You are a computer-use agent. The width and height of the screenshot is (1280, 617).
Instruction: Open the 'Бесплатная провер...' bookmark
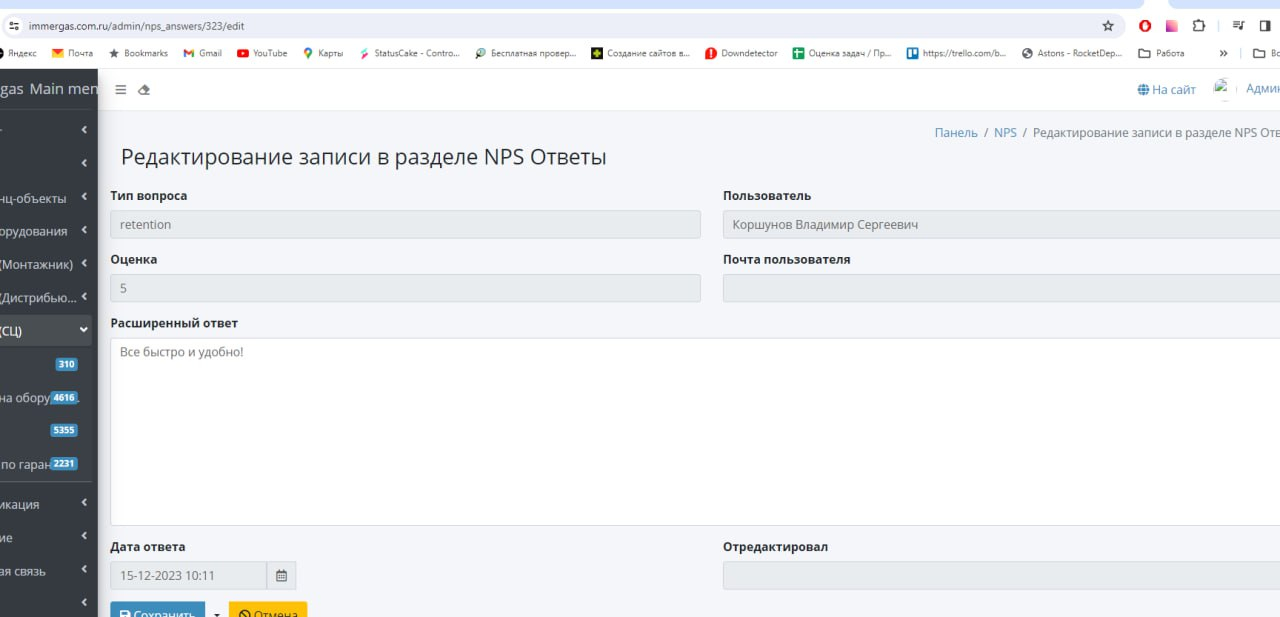coord(526,54)
